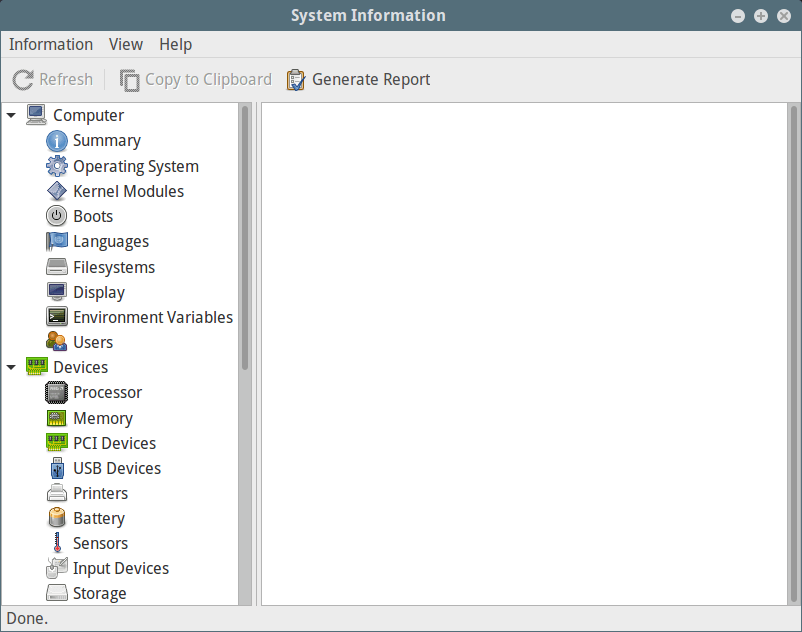Screen dimensions: 802x632
Task: Click the Generate Report label
Action: point(371,80)
